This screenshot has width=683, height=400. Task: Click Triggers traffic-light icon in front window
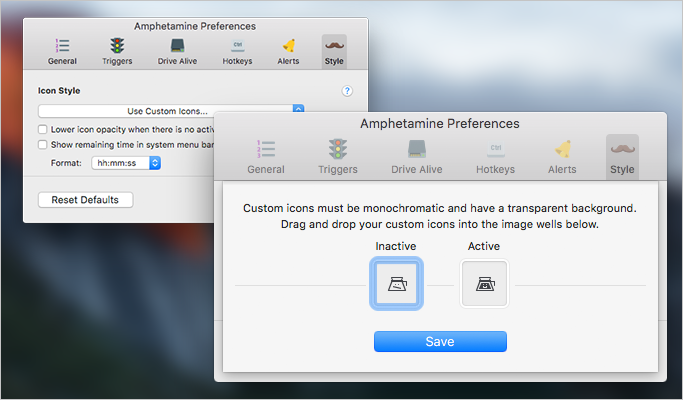coord(338,149)
